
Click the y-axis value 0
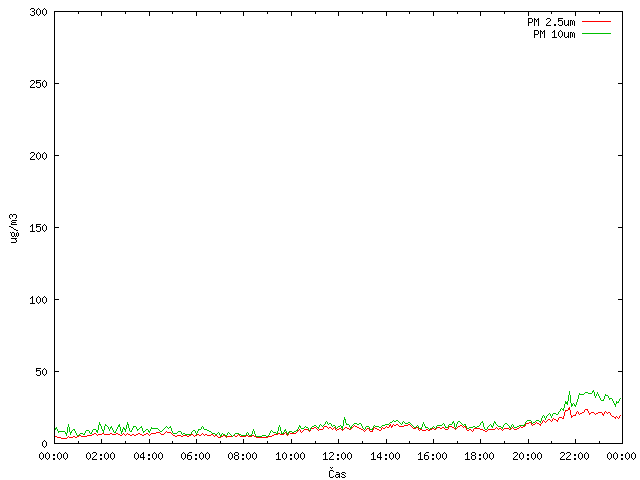[44, 444]
